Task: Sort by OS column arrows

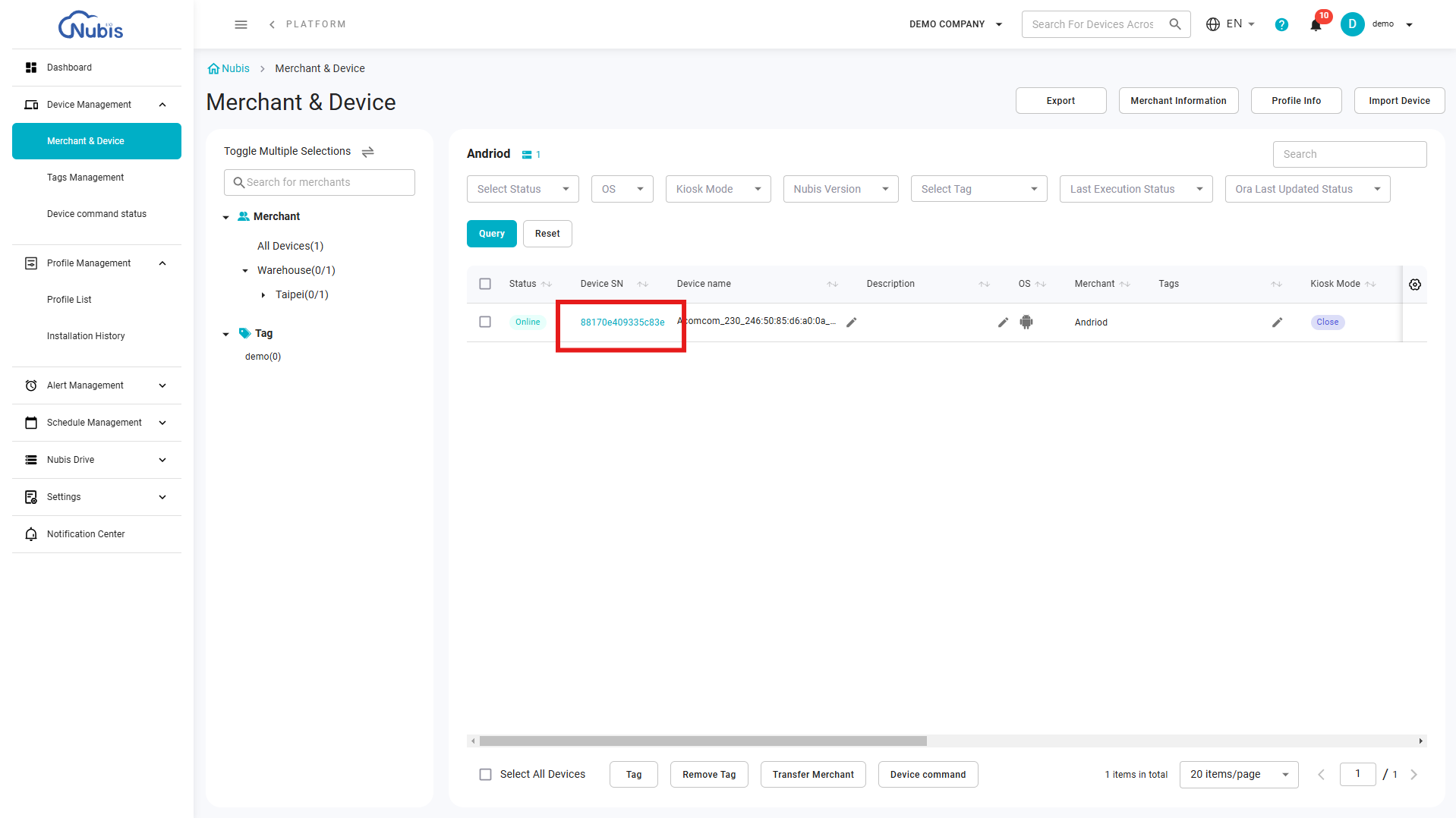Action: [x=1041, y=285]
